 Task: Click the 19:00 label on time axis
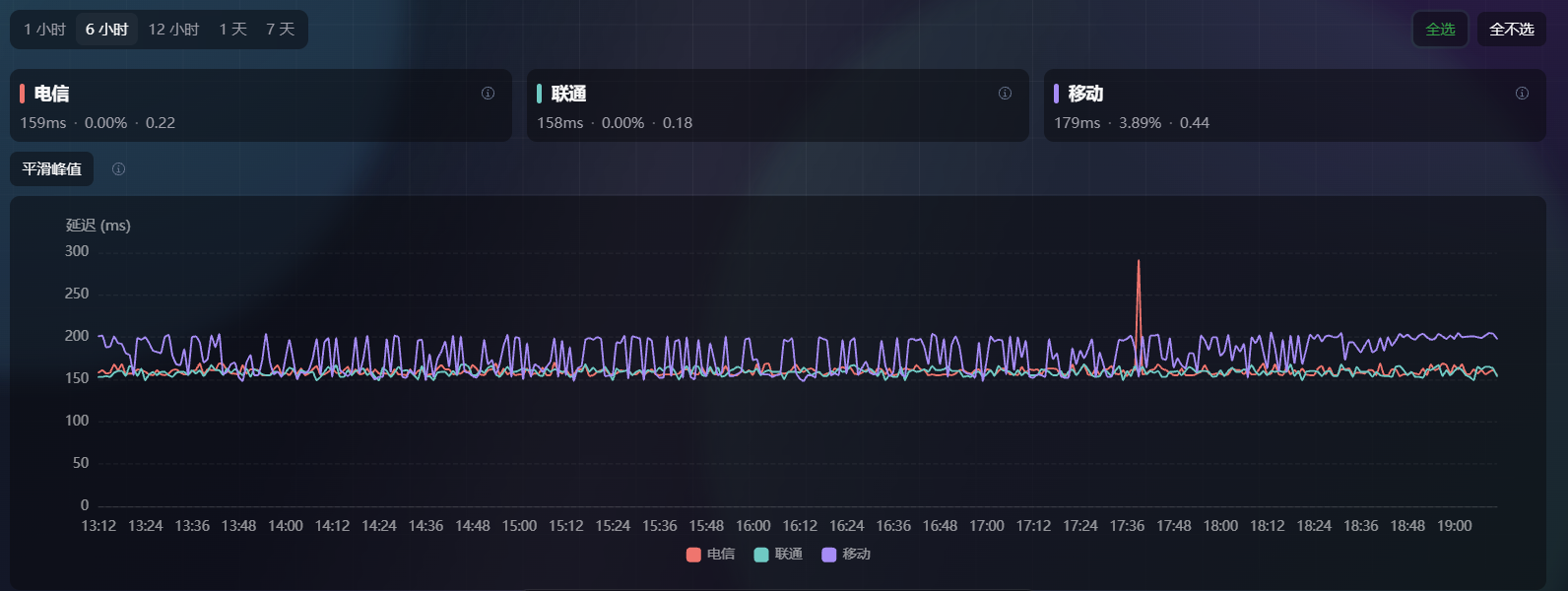[1455, 526]
